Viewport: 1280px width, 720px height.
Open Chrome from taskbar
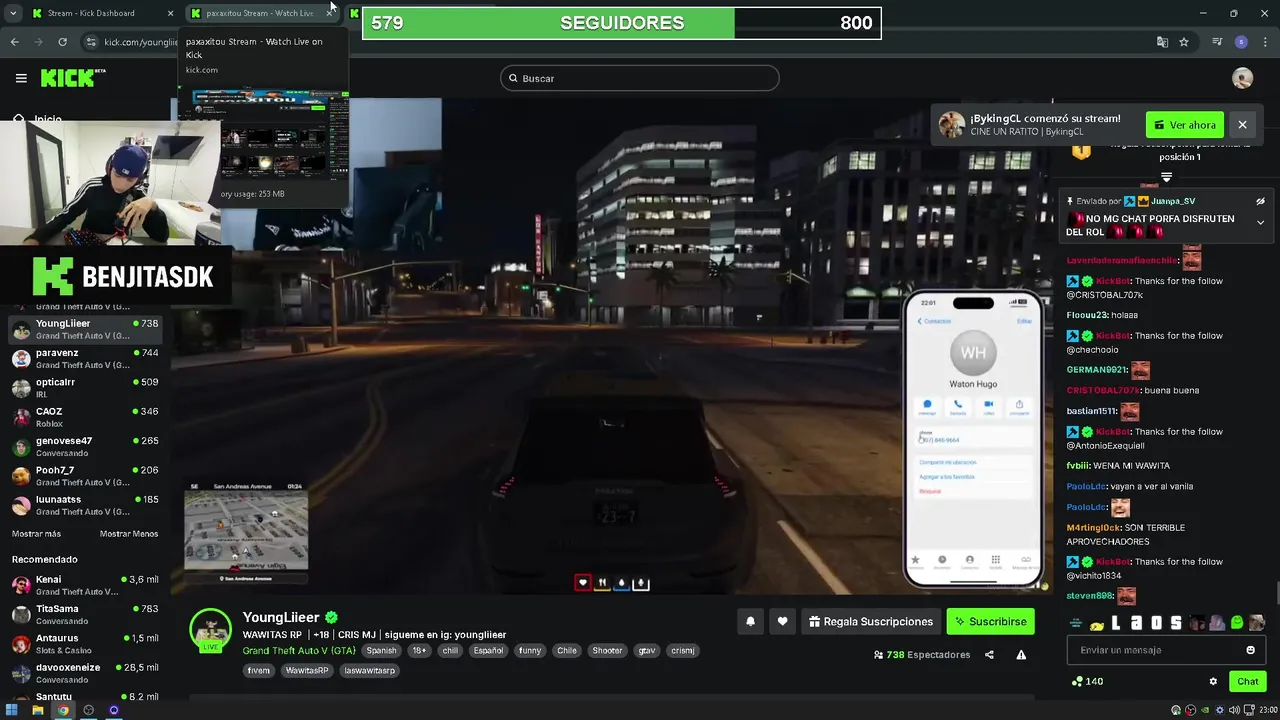63,710
